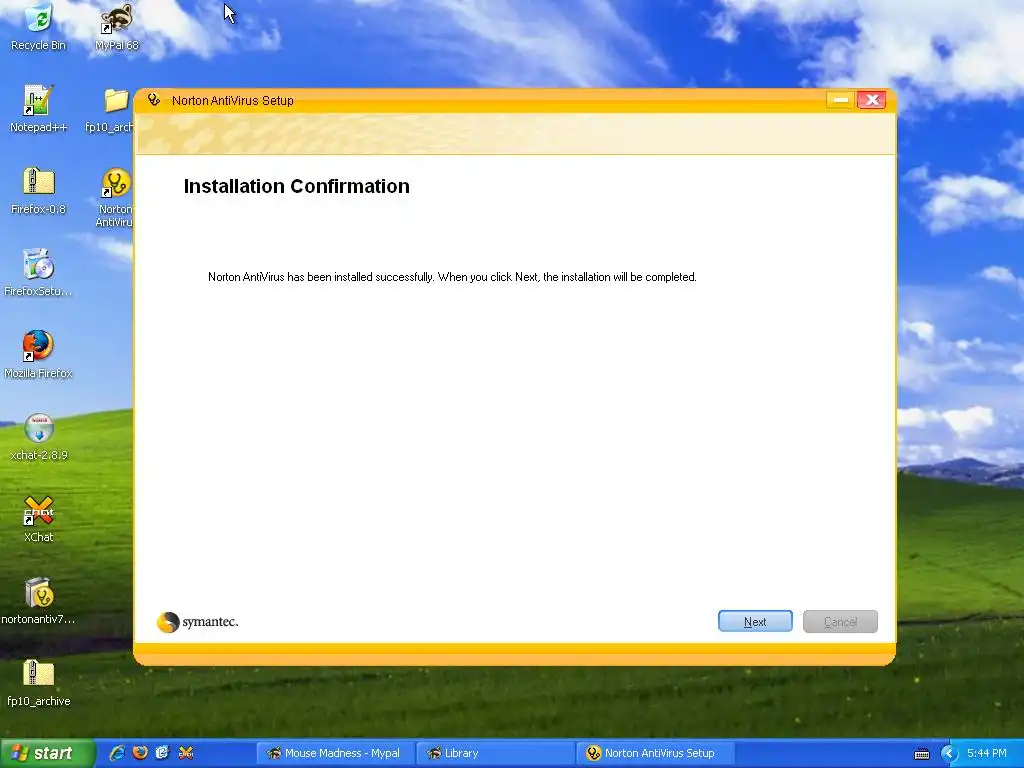This screenshot has height=768, width=1024.
Task: Click Next to complete the Norton installation
Action: (x=755, y=621)
